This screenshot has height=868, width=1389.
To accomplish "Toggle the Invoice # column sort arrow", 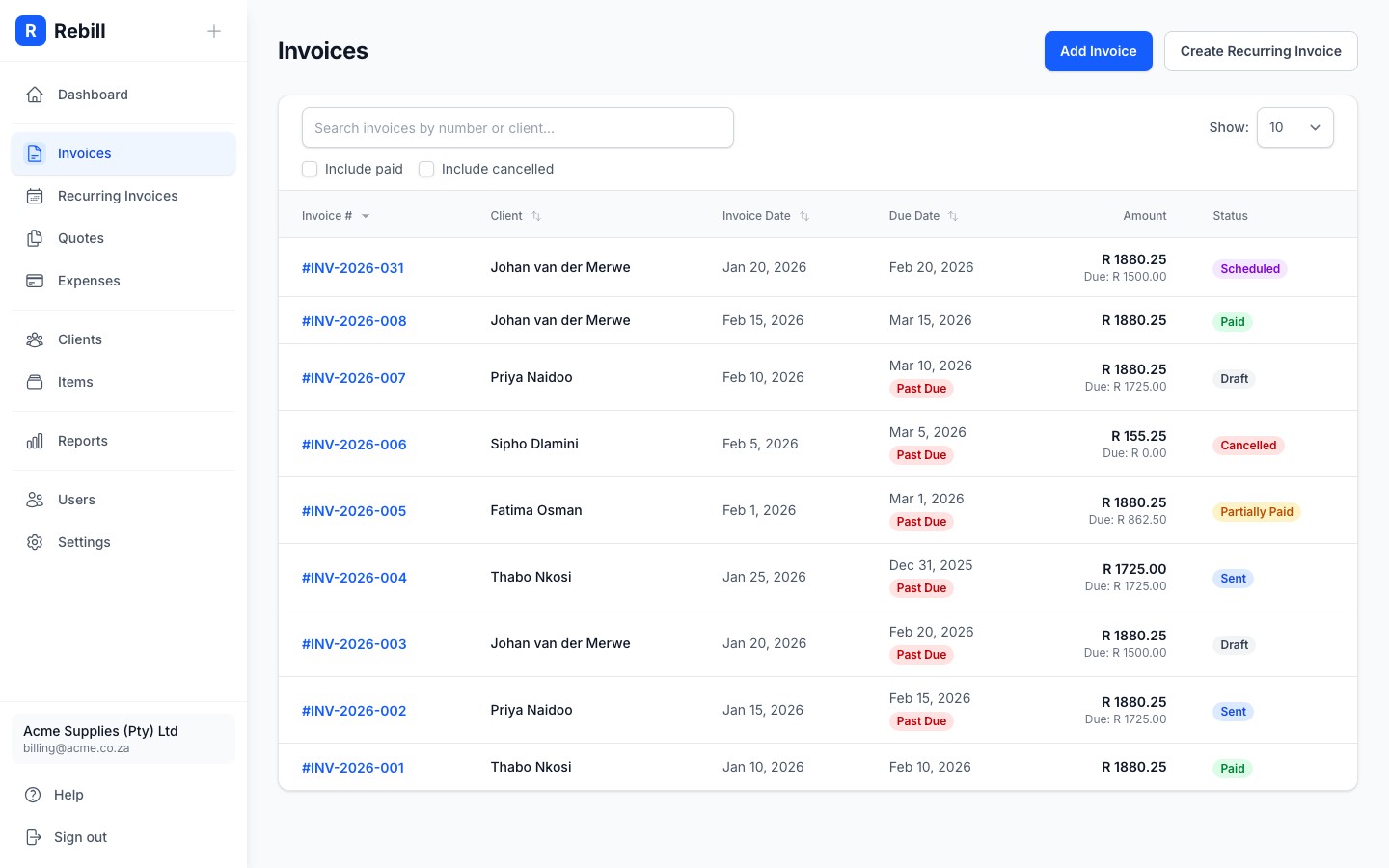I will click(x=366, y=216).
